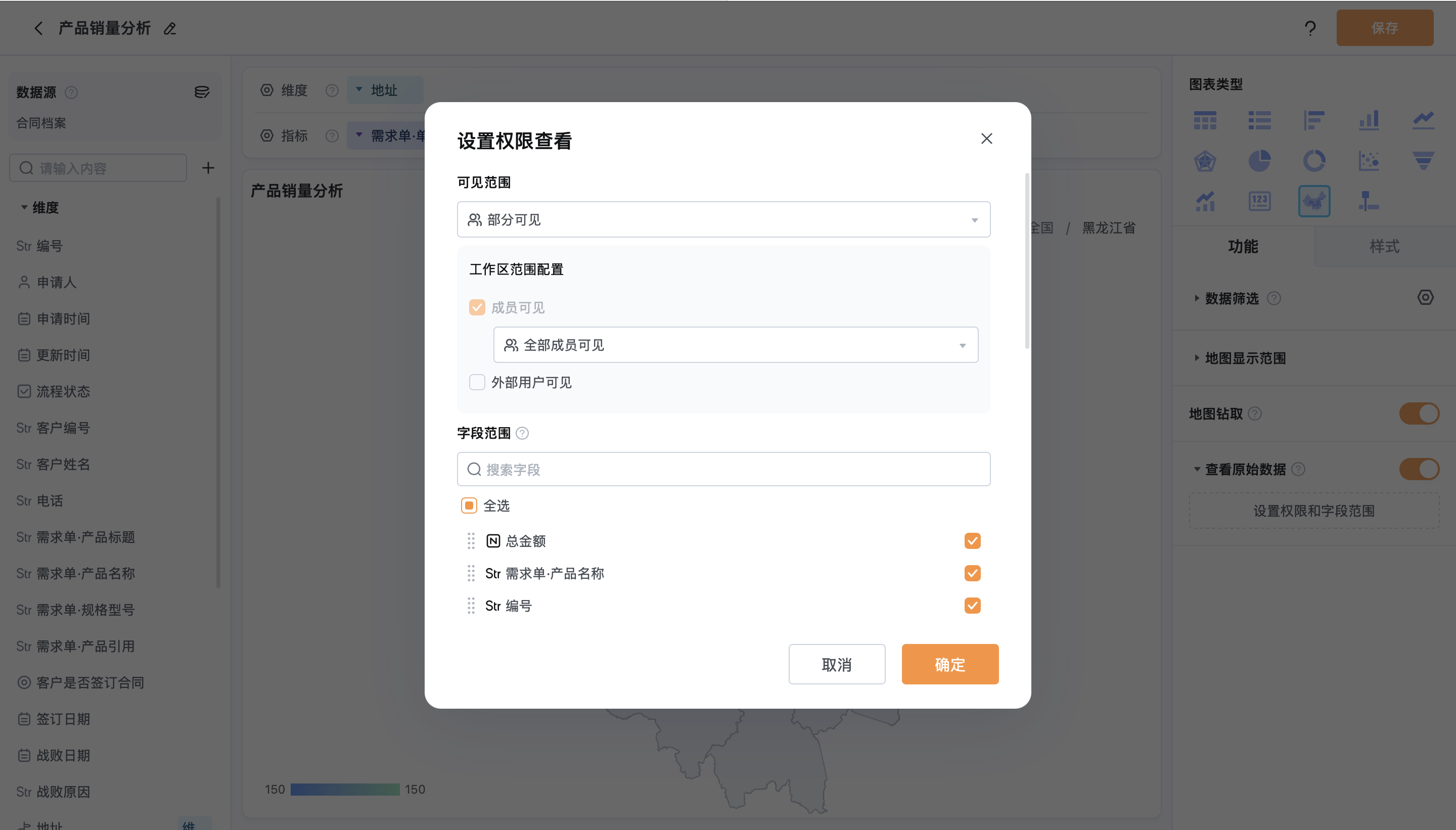
Task: Expand the 数据筛选 section
Action: [1196, 298]
